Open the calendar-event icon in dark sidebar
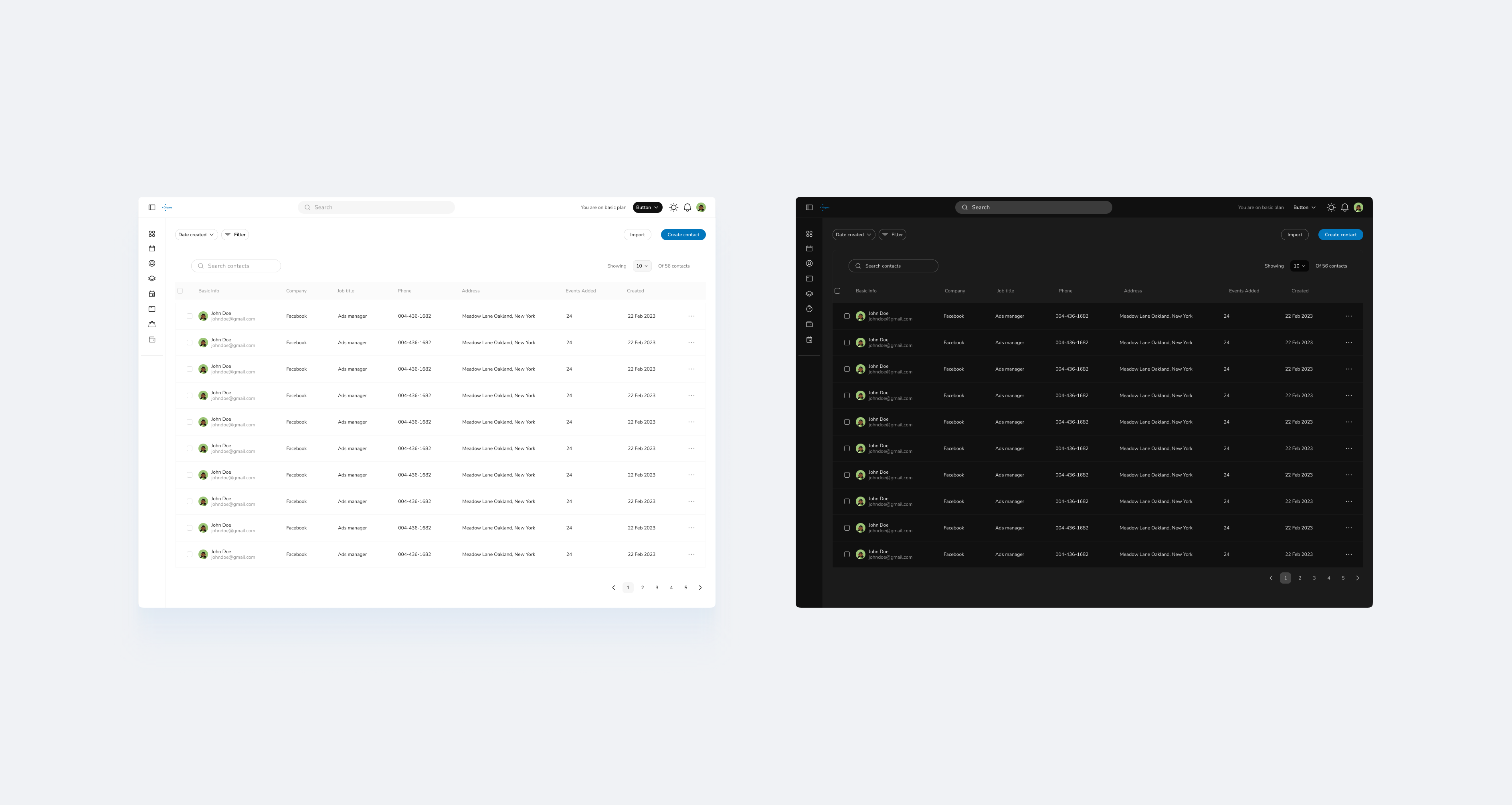 809,339
